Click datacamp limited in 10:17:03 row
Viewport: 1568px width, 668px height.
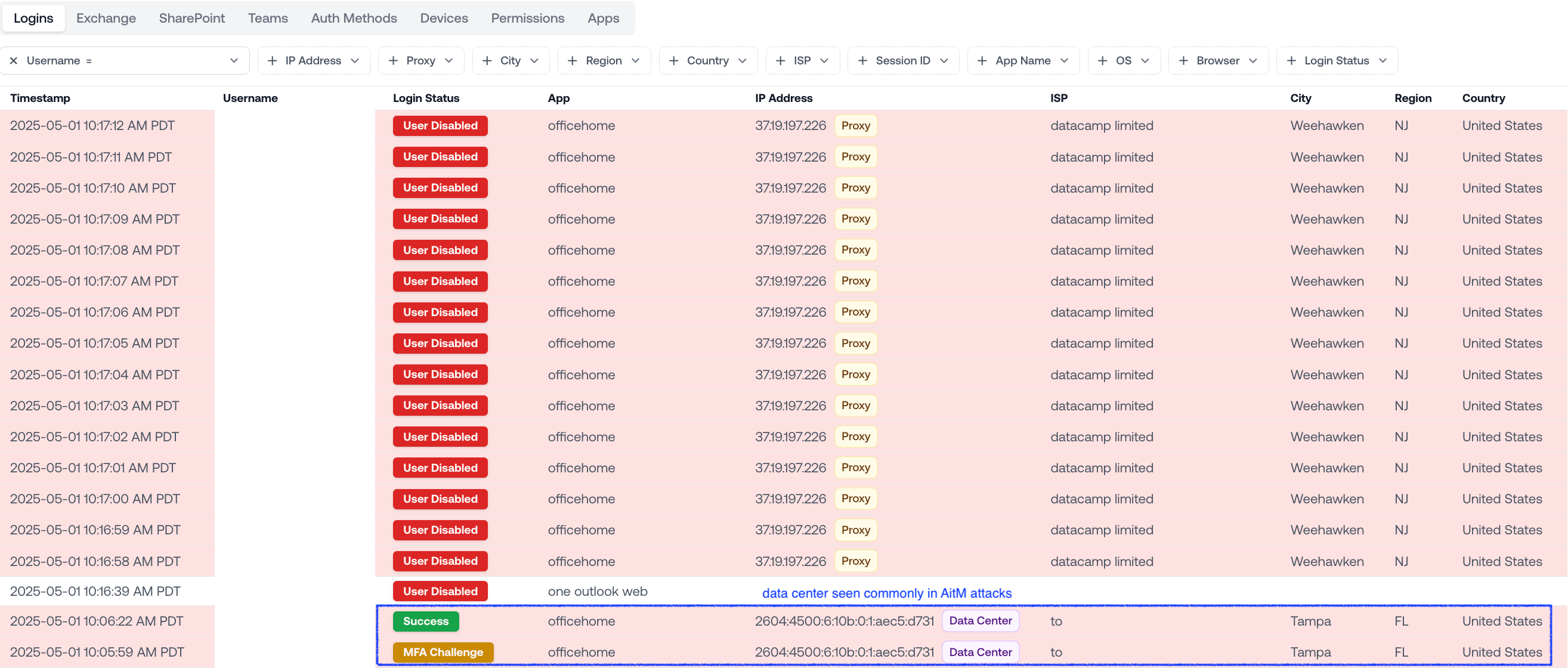coord(1101,406)
